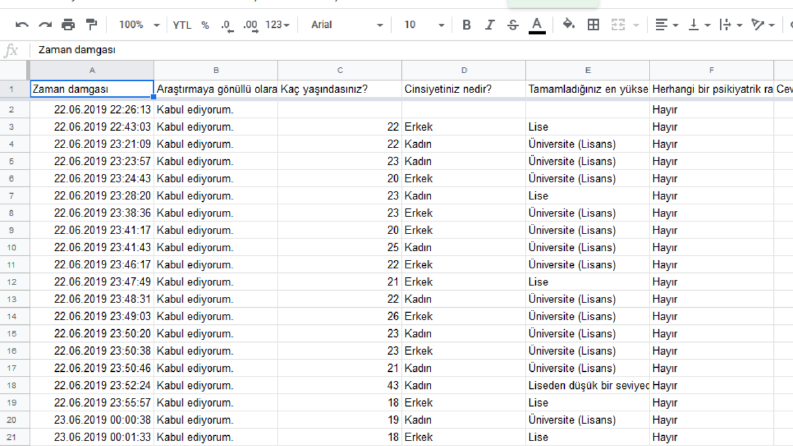Select timestamp '22.06.2019 22:26:13'
This screenshot has width=793, height=446.
[92, 110]
